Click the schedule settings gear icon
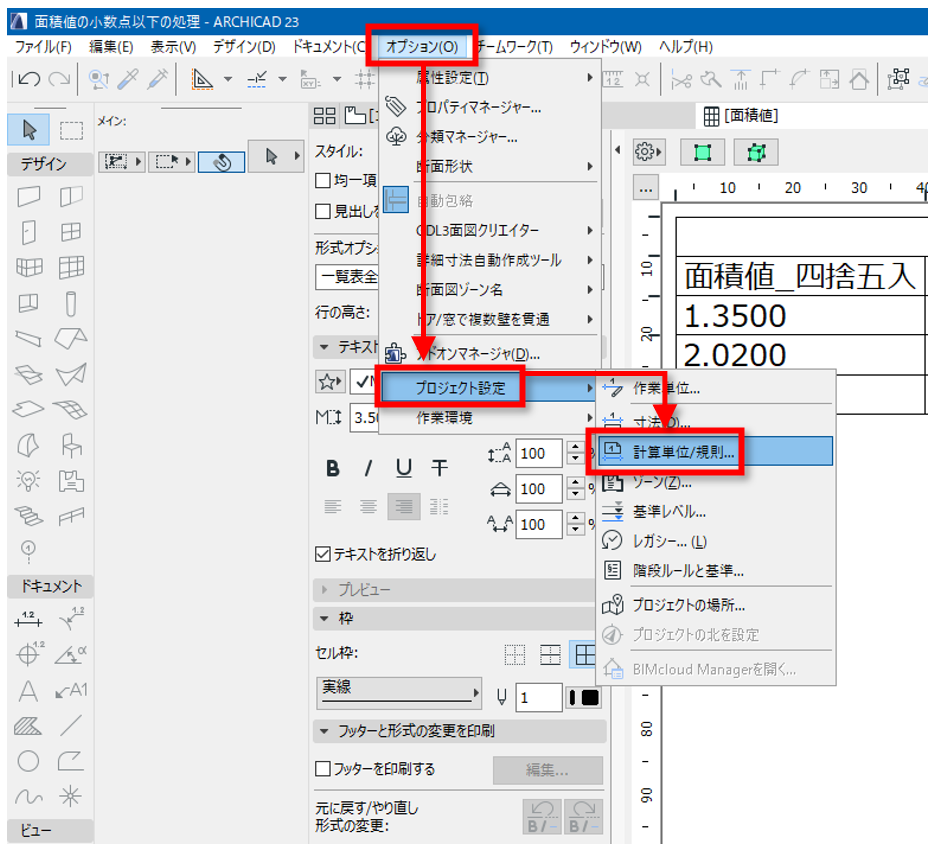Screen dimensions: 938x855 (x=648, y=152)
